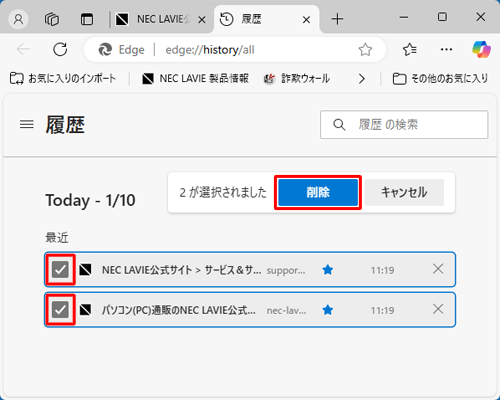Open NEC LAVIE 製品情報 bookmark

pos(195,79)
